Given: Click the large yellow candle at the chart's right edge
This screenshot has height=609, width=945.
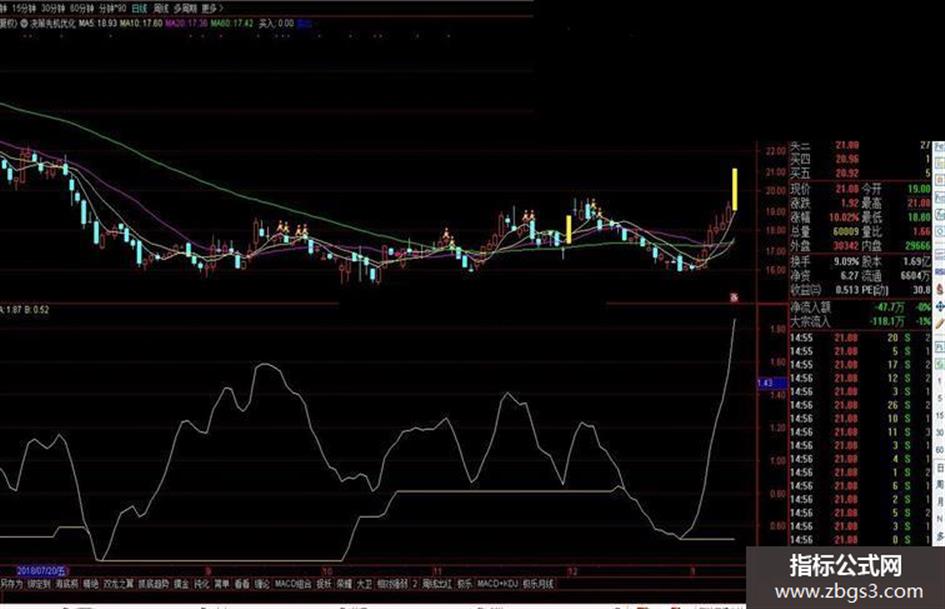Looking at the screenshot, I should pos(735,189).
